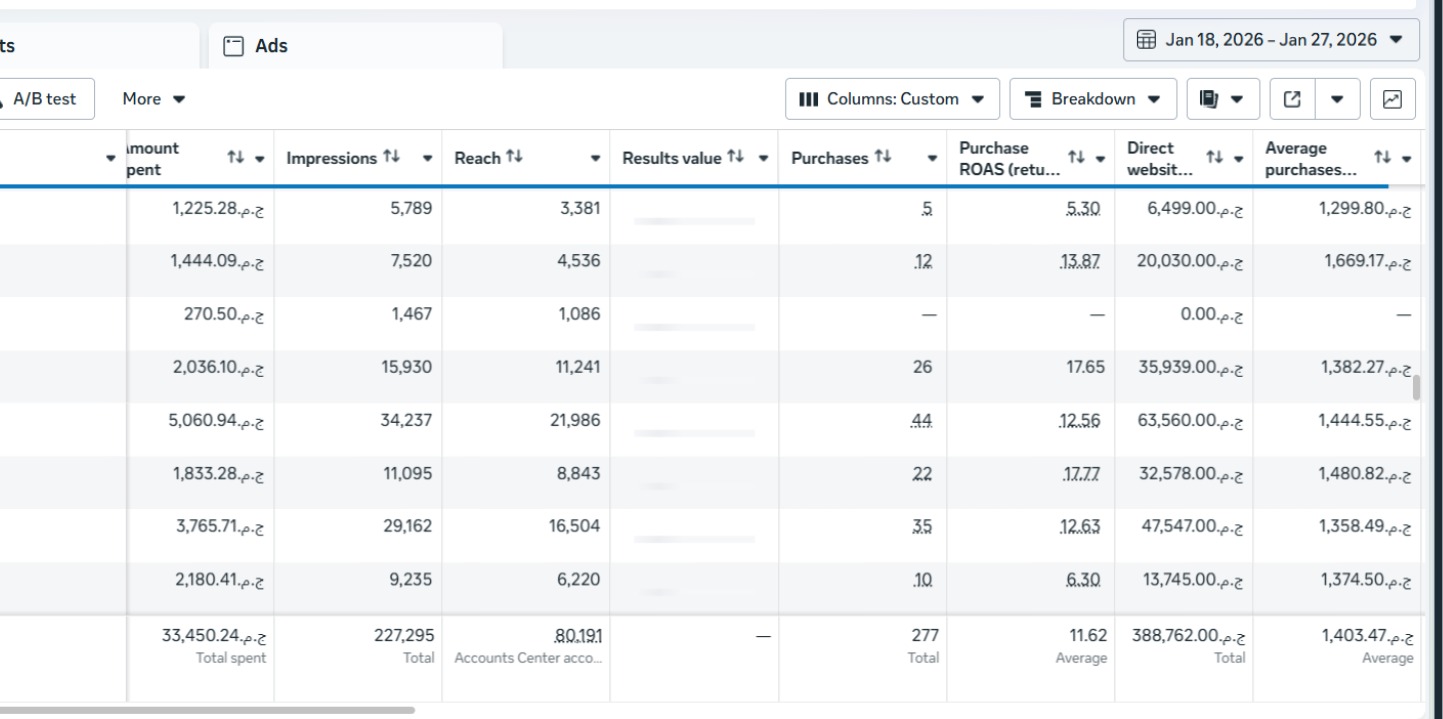1443x719 pixels.
Task: Click the A/B test button
Action: tap(44, 99)
